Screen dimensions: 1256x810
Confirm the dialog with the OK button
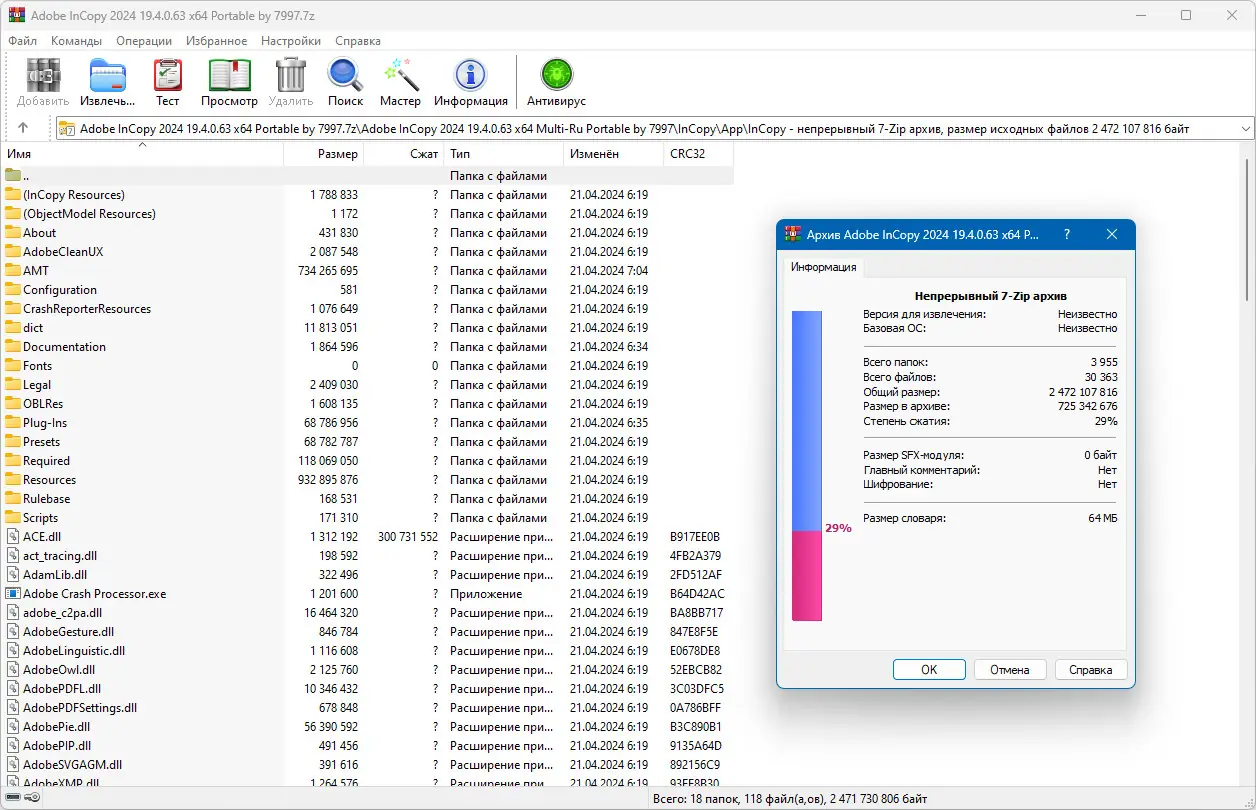tap(929, 670)
